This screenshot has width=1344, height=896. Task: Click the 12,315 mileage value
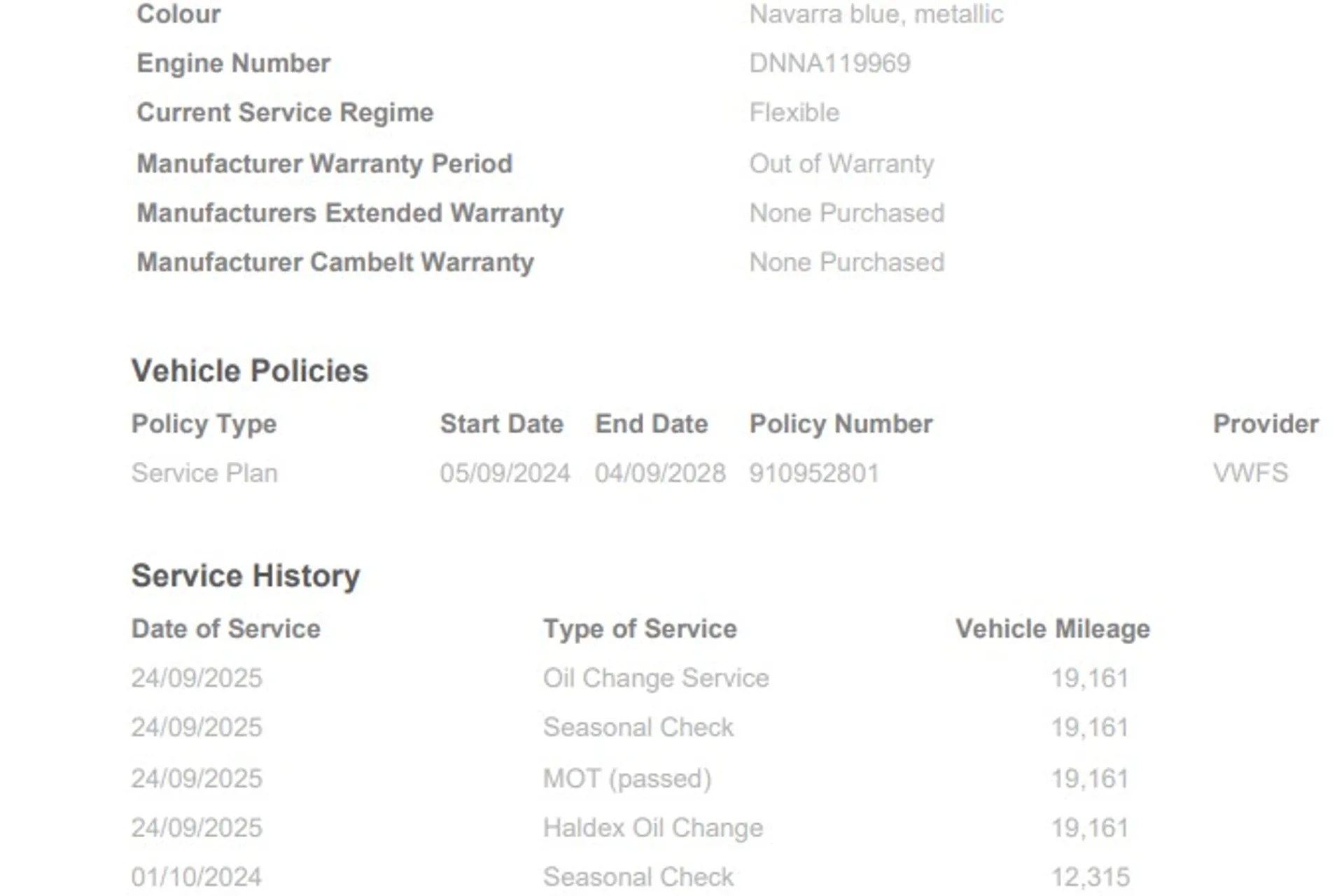tap(1091, 877)
